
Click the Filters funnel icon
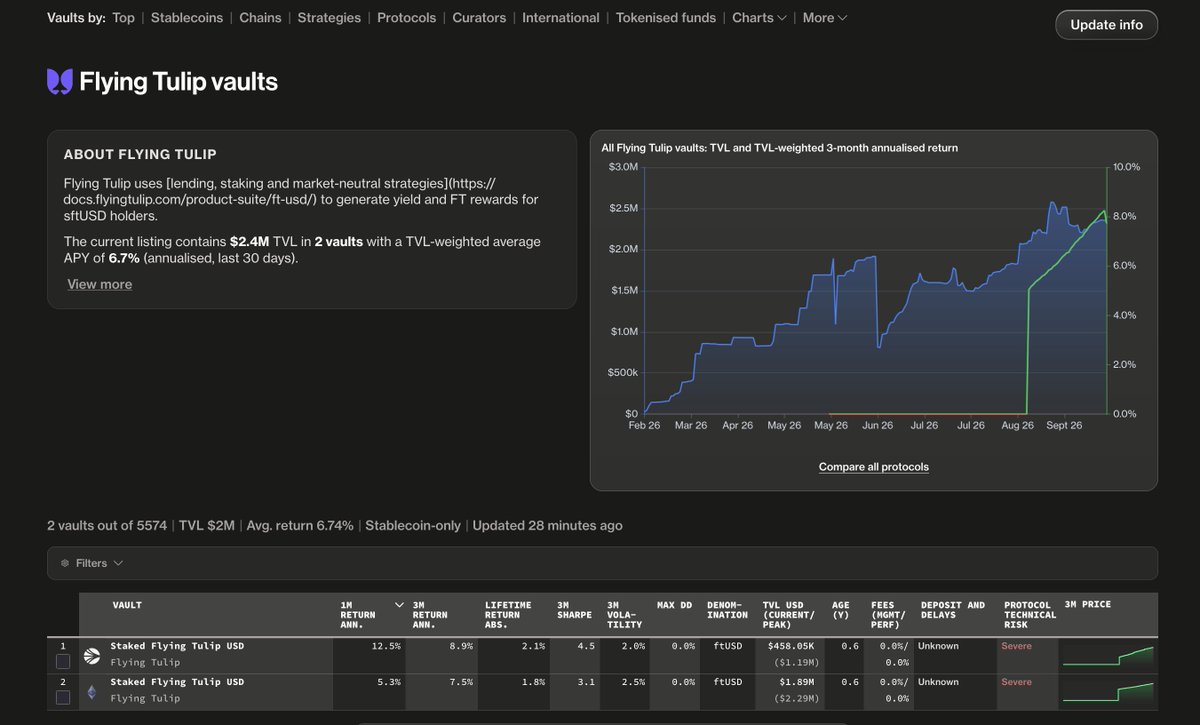66,563
